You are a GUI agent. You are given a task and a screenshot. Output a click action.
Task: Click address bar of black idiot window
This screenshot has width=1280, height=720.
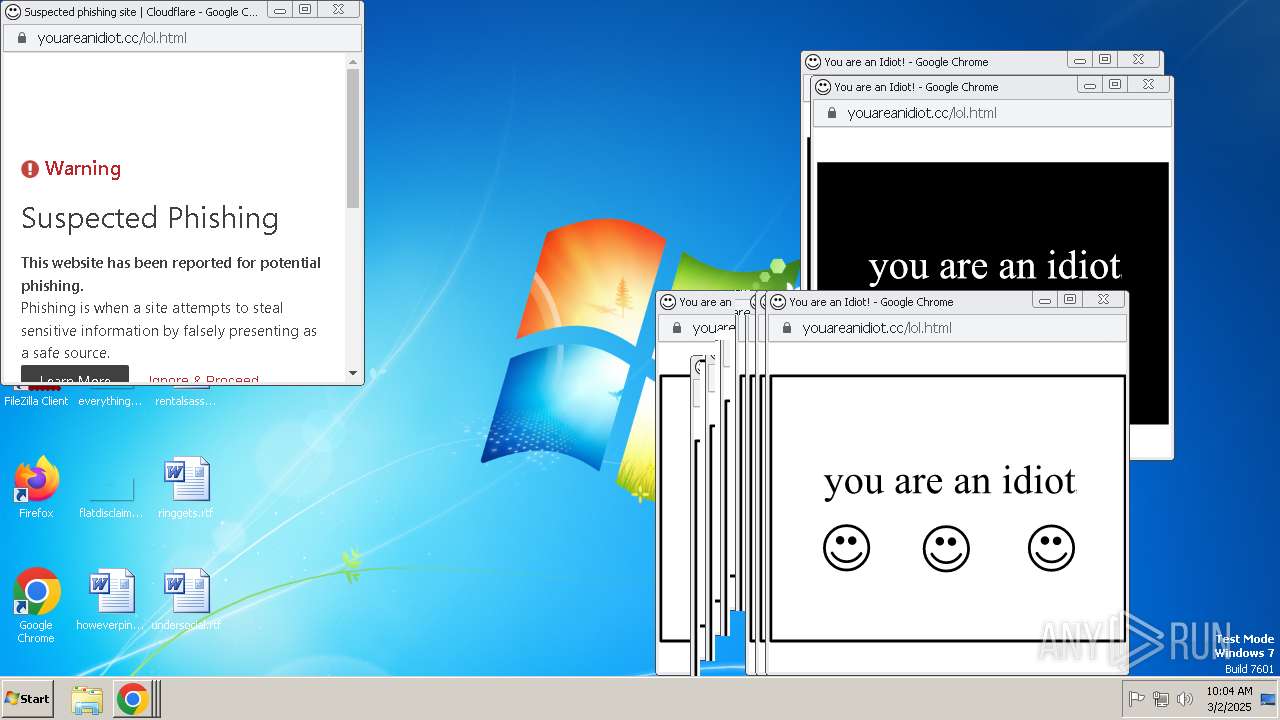coord(992,113)
